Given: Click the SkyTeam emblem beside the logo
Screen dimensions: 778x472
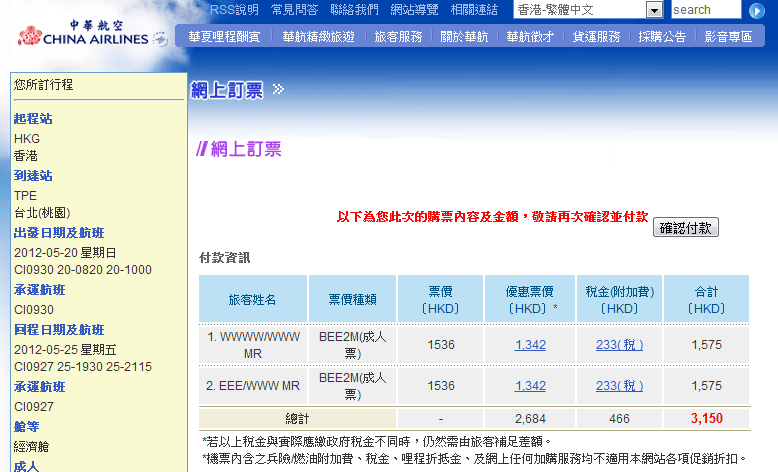Looking at the screenshot, I should (159, 40).
